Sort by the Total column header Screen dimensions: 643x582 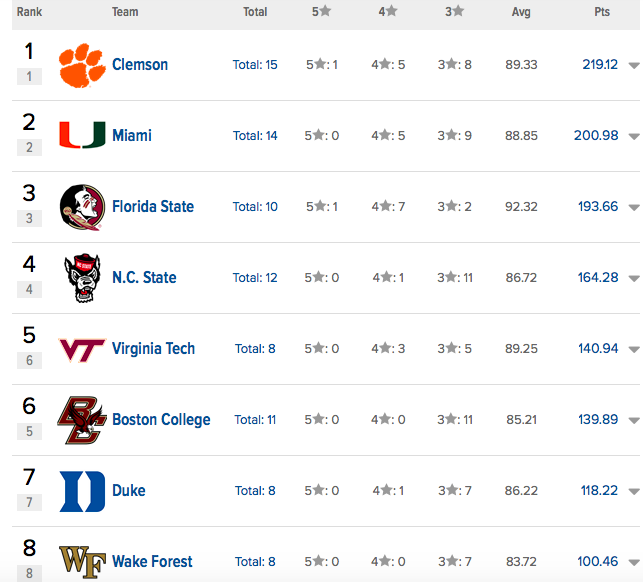tap(255, 12)
